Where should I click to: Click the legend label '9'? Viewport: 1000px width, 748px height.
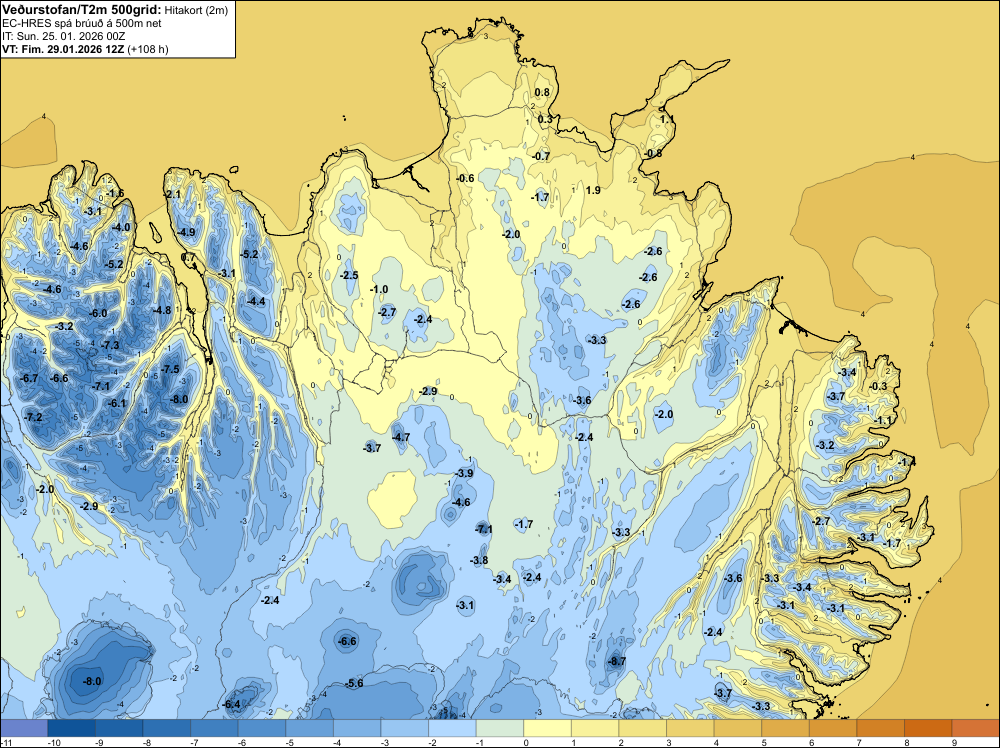tap(955, 743)
